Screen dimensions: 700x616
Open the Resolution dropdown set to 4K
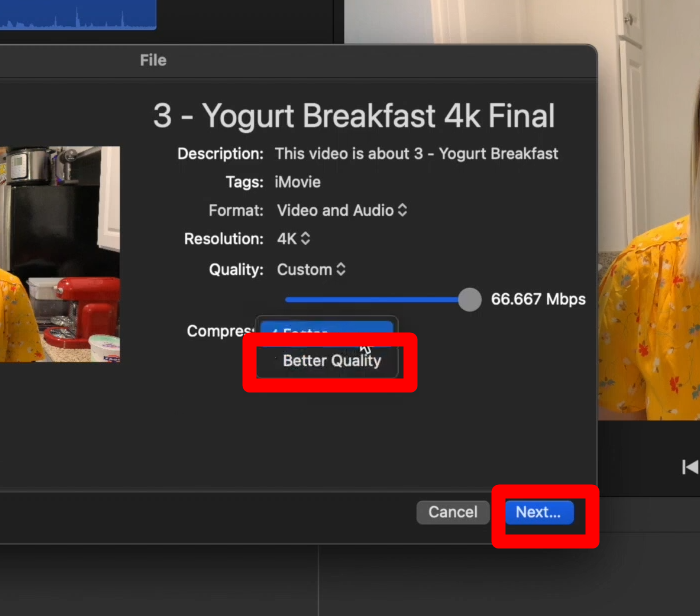point(293,239)
